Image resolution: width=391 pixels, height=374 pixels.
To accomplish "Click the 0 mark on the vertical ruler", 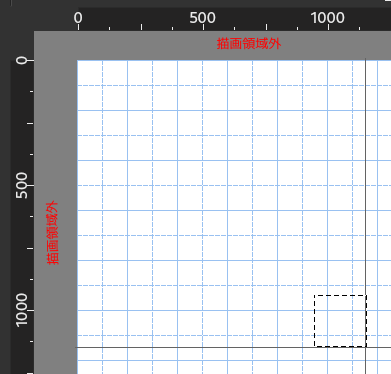I will (x=21, y=60).
